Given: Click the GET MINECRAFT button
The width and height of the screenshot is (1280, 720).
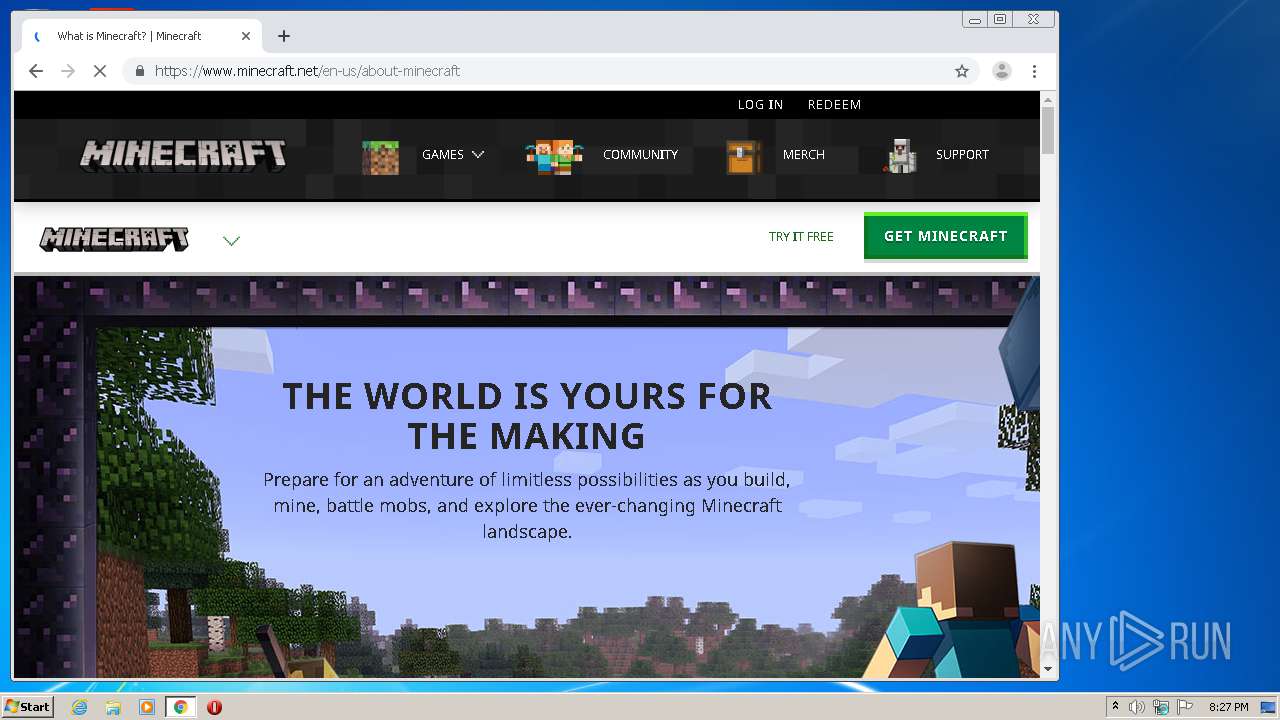Looking at the screenshot, I should [945, 237].
